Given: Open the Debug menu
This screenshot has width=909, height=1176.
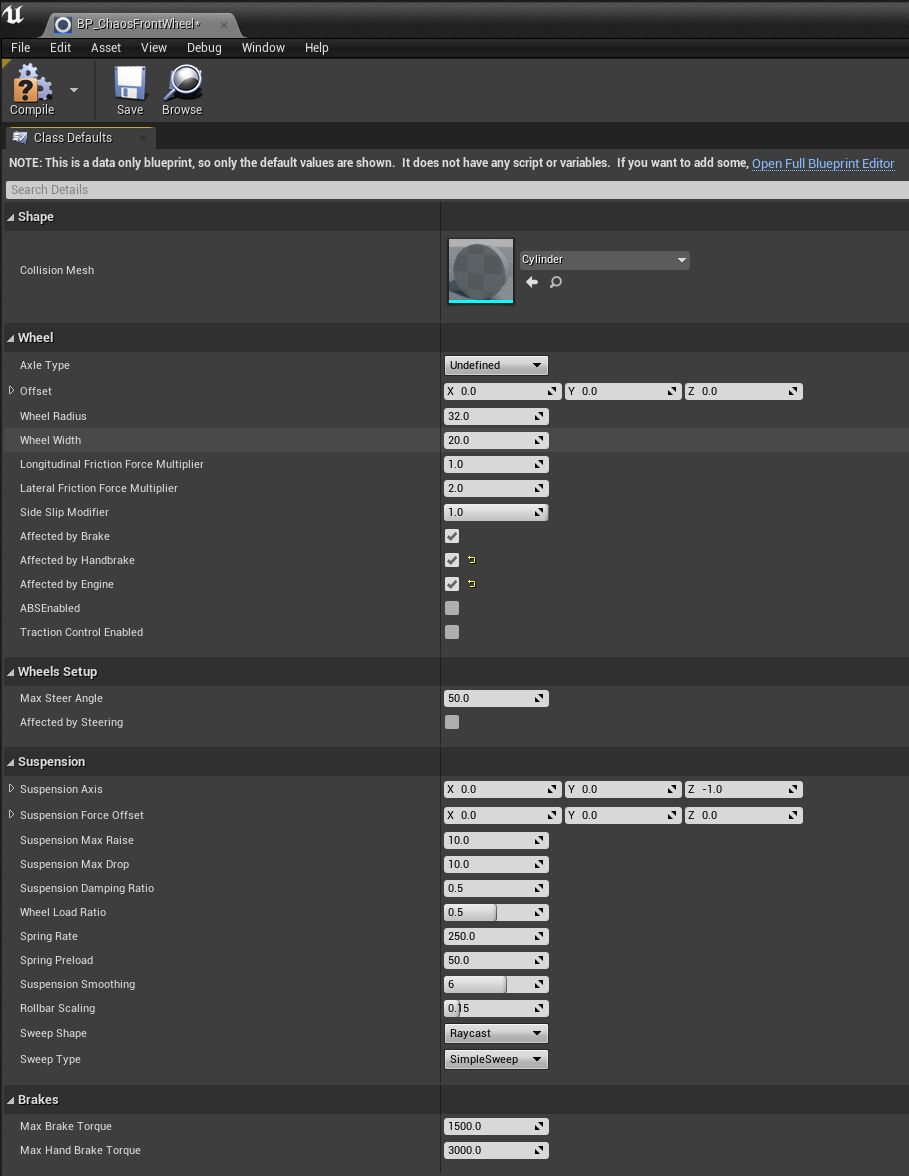Looking at the screenshot, I should 204,48.
